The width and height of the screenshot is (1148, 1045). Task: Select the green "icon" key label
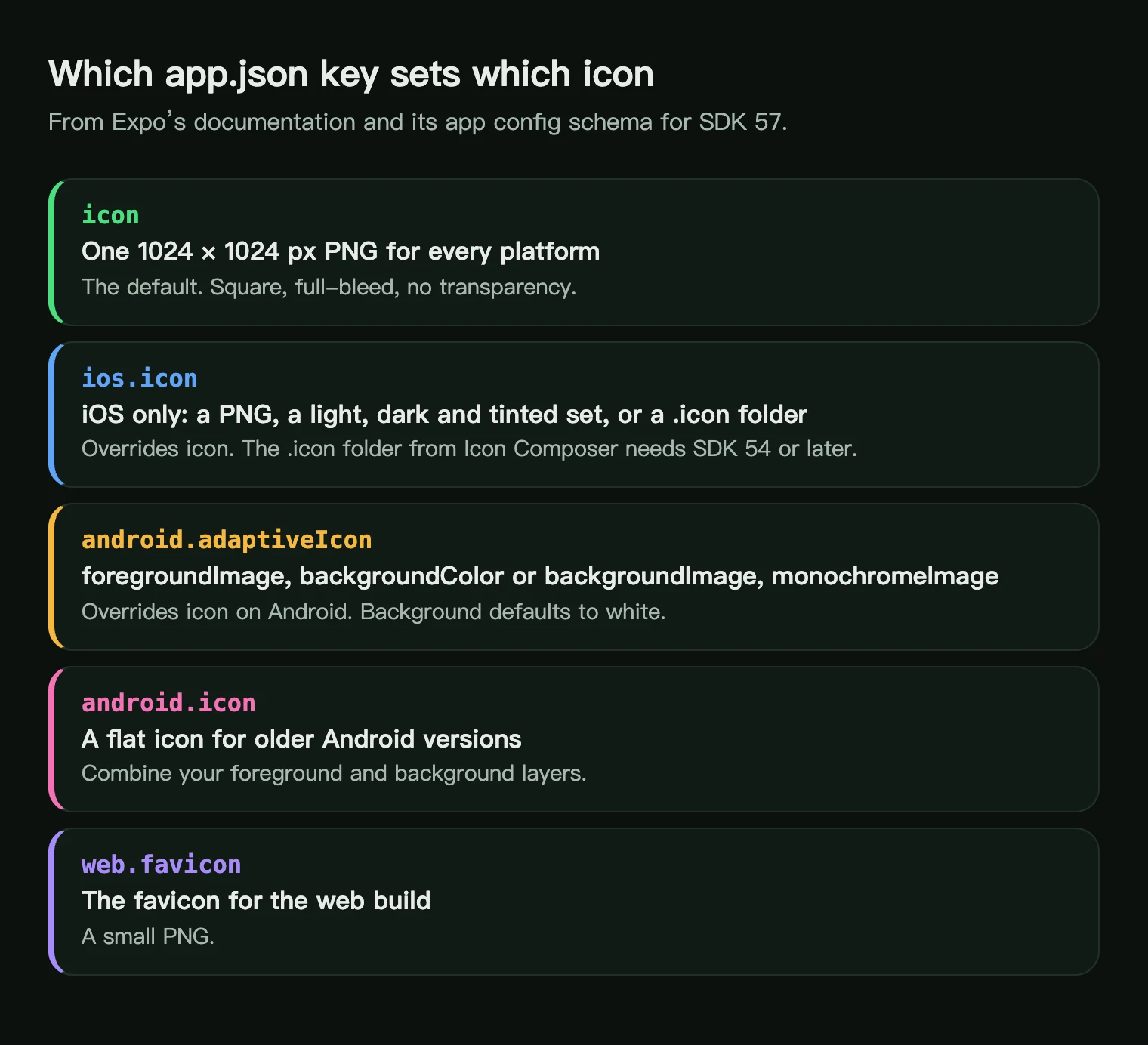click(110, 215)
